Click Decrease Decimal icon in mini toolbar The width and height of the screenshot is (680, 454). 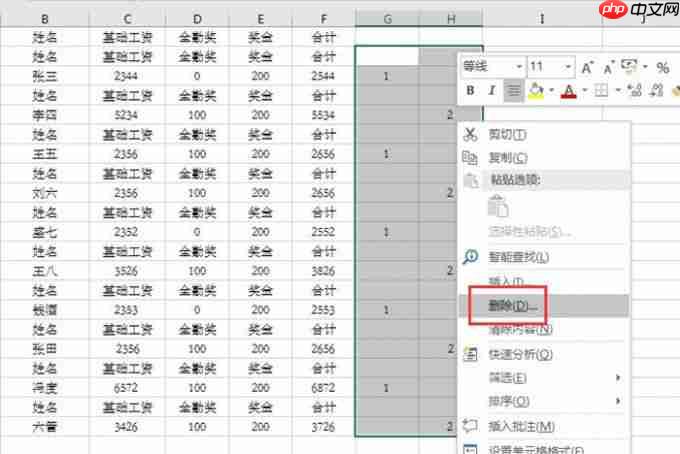point(657,91)
